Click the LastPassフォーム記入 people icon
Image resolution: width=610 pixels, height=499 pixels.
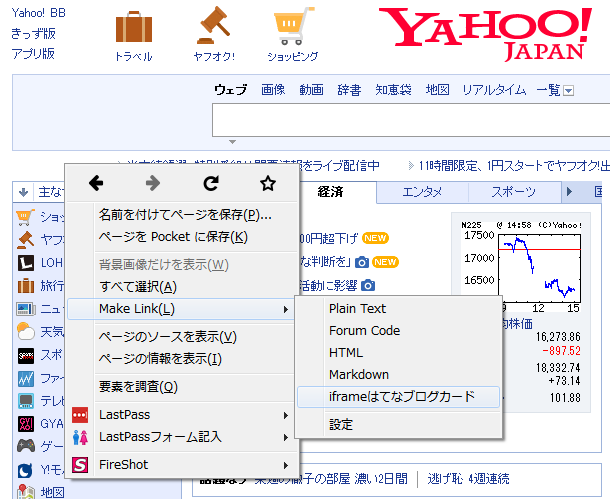pos(80,437)
